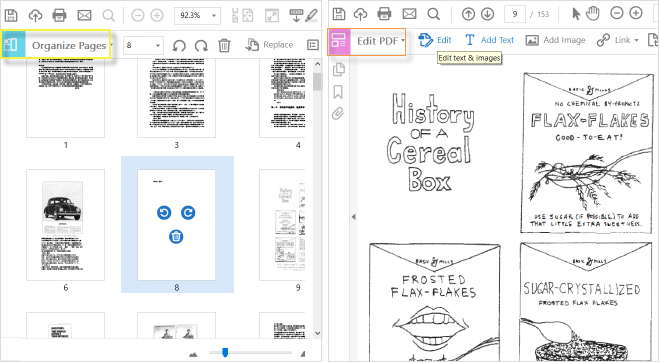Click the Add Text button

[490, 40]
